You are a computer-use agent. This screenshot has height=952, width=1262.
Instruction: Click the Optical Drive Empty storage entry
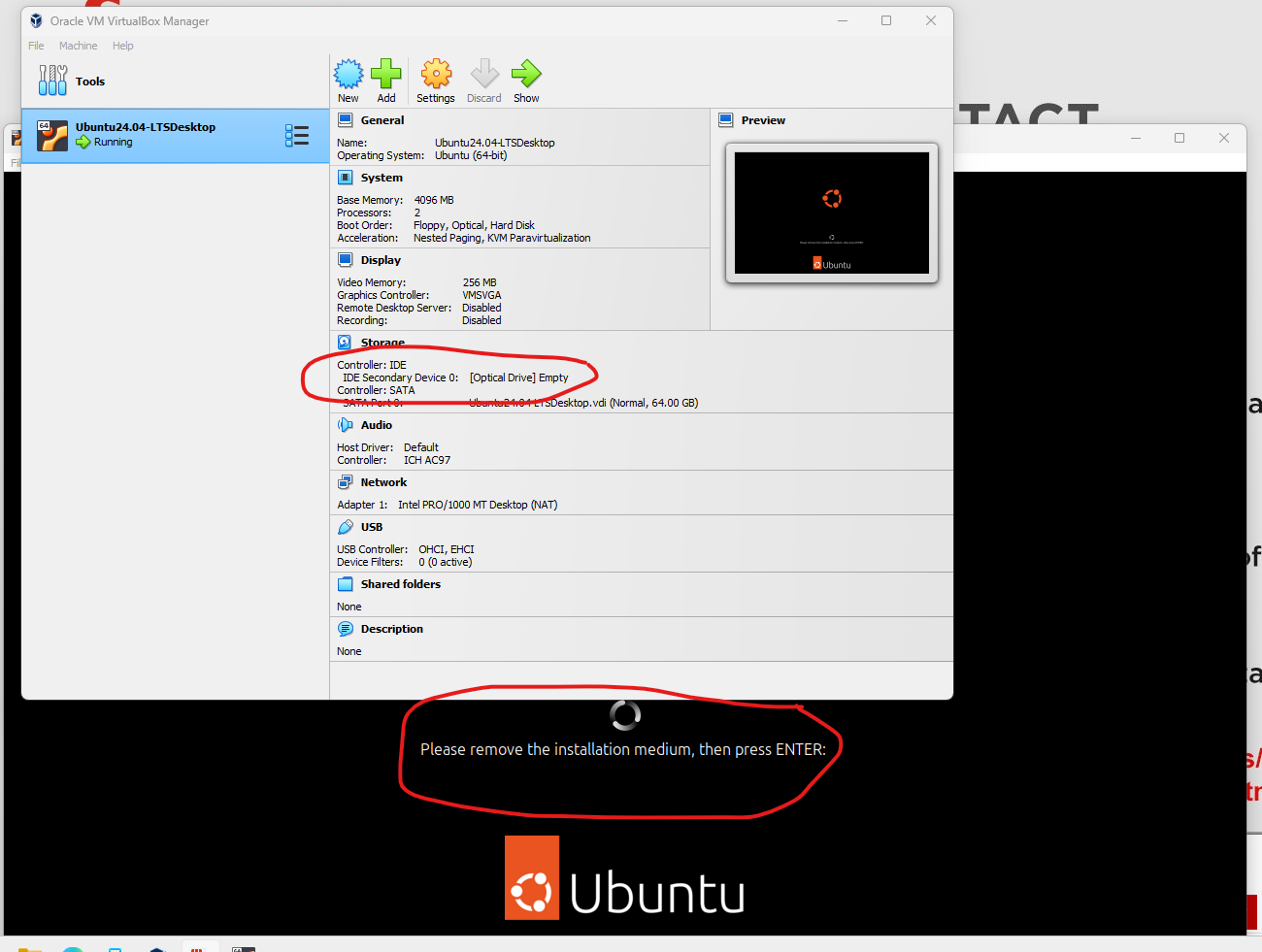[x=518, y=378]
